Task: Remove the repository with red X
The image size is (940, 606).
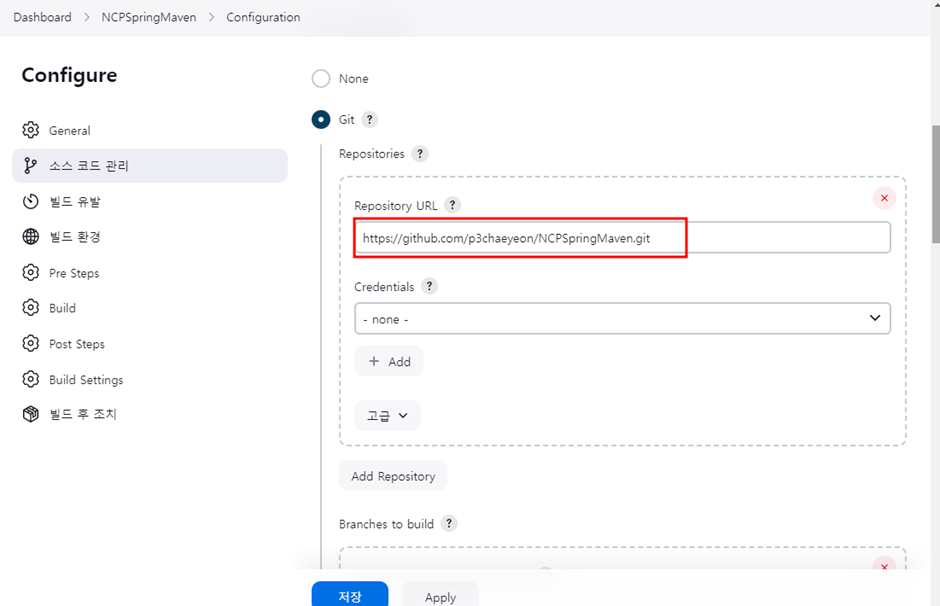Action: point(884,198)
